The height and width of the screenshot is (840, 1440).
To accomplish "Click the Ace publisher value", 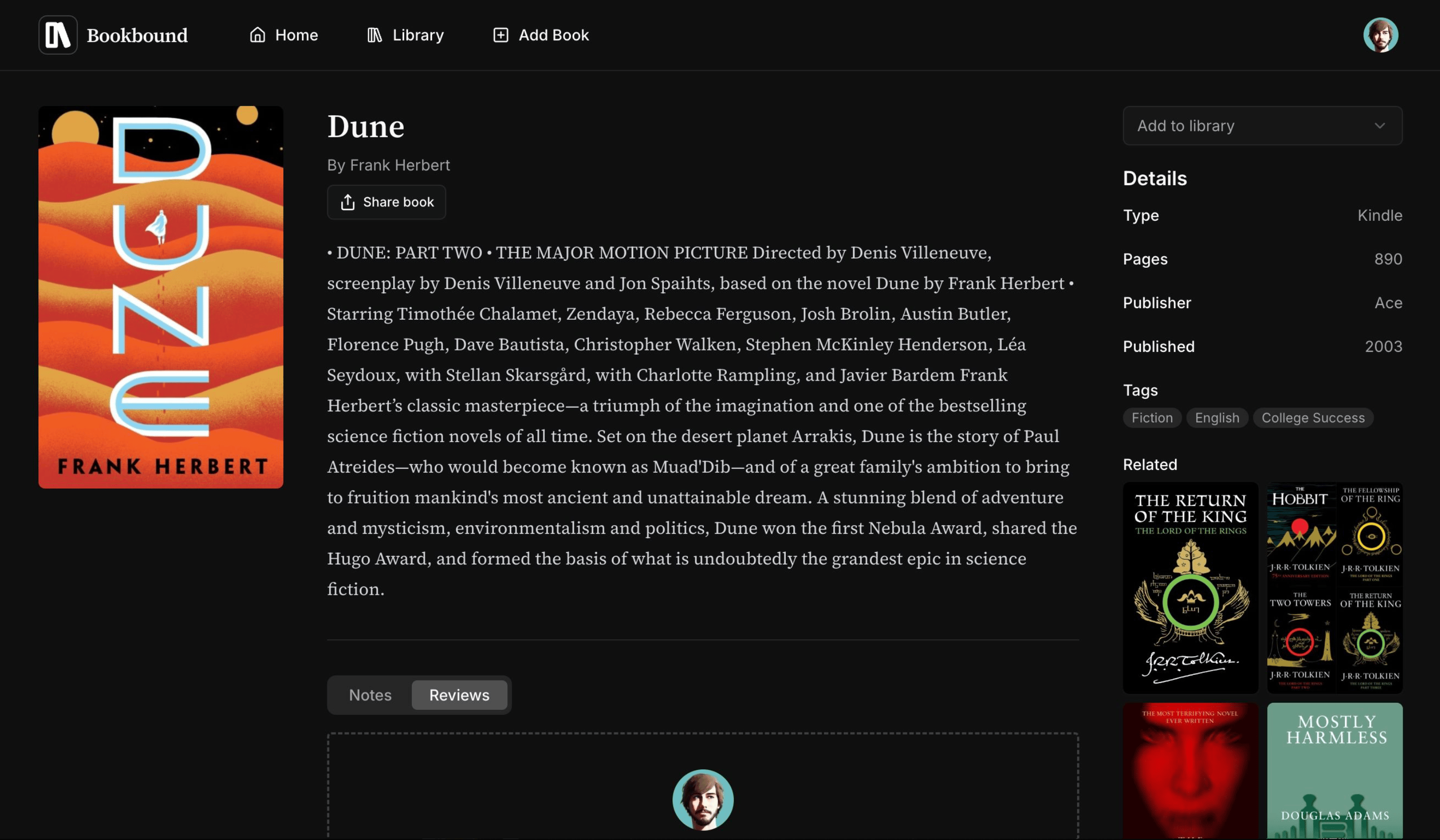I will (x=1388, y=303).
